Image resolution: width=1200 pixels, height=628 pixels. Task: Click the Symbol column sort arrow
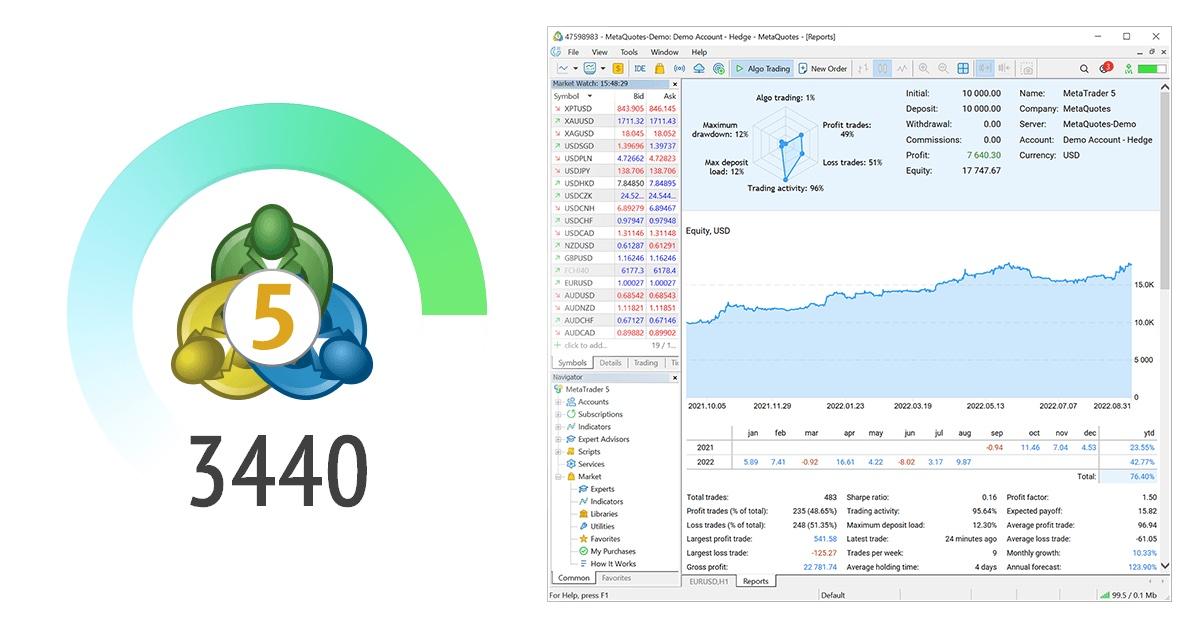589,96
